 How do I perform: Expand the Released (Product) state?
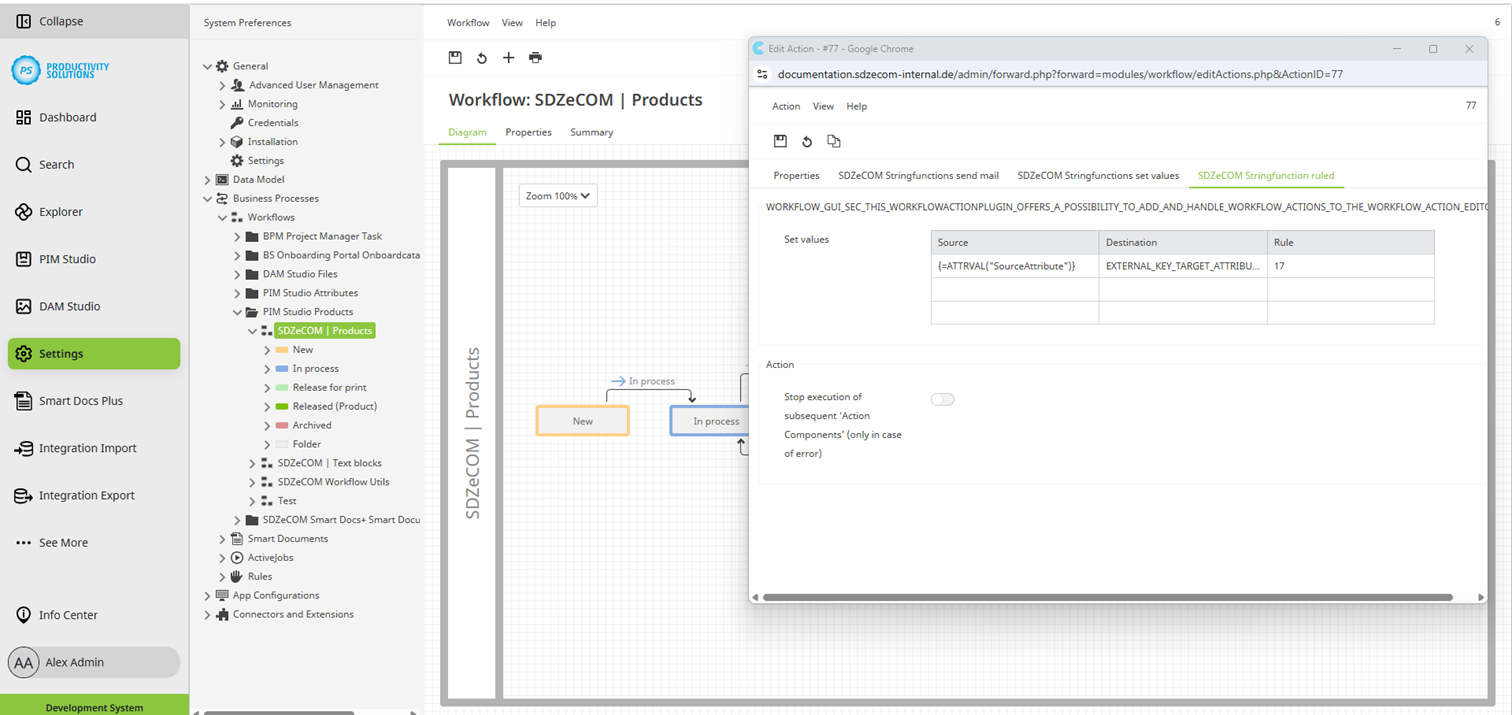coord(267,407)
